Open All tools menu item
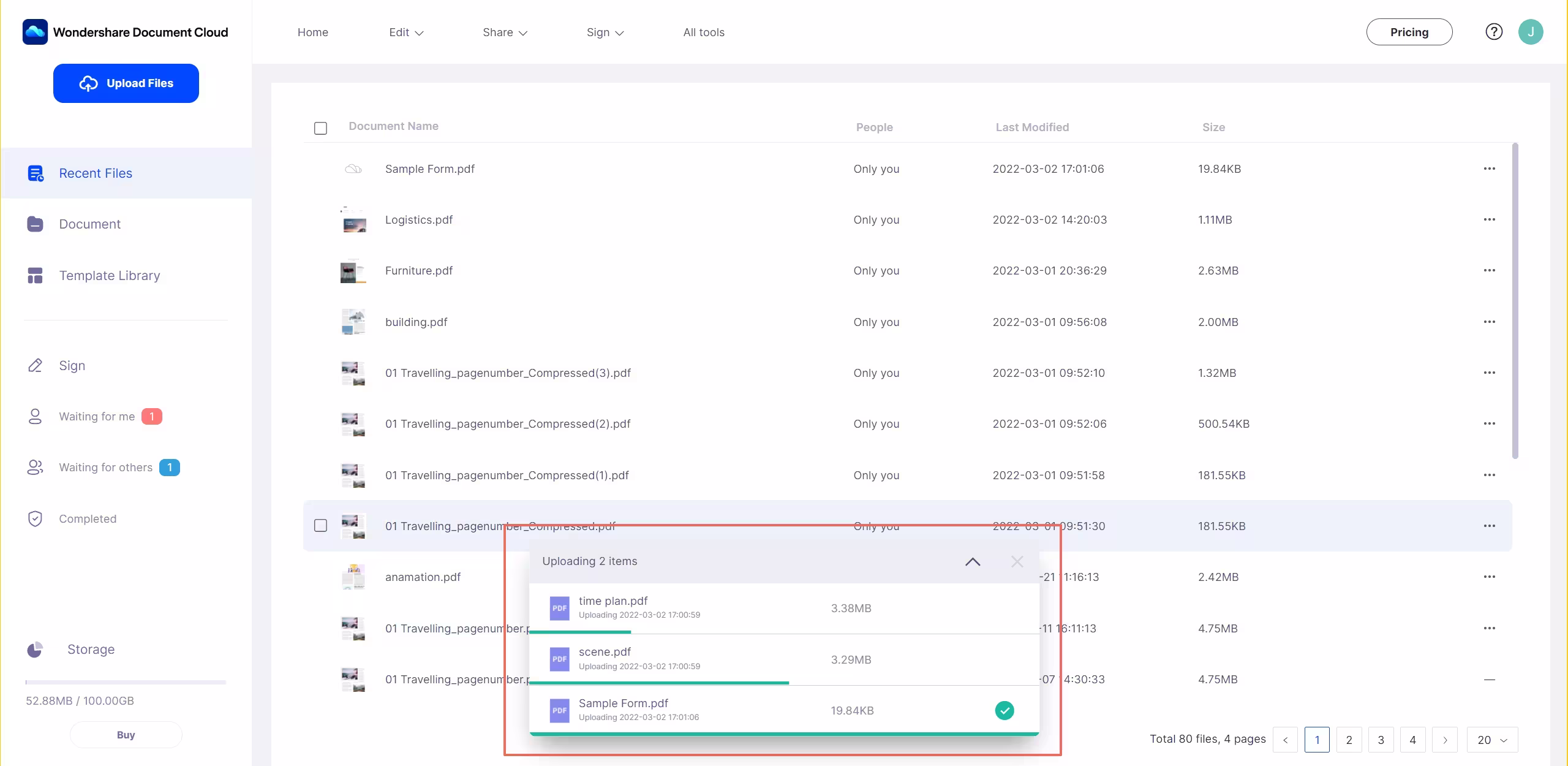1568x766 pixels. (x=703, y=32)
